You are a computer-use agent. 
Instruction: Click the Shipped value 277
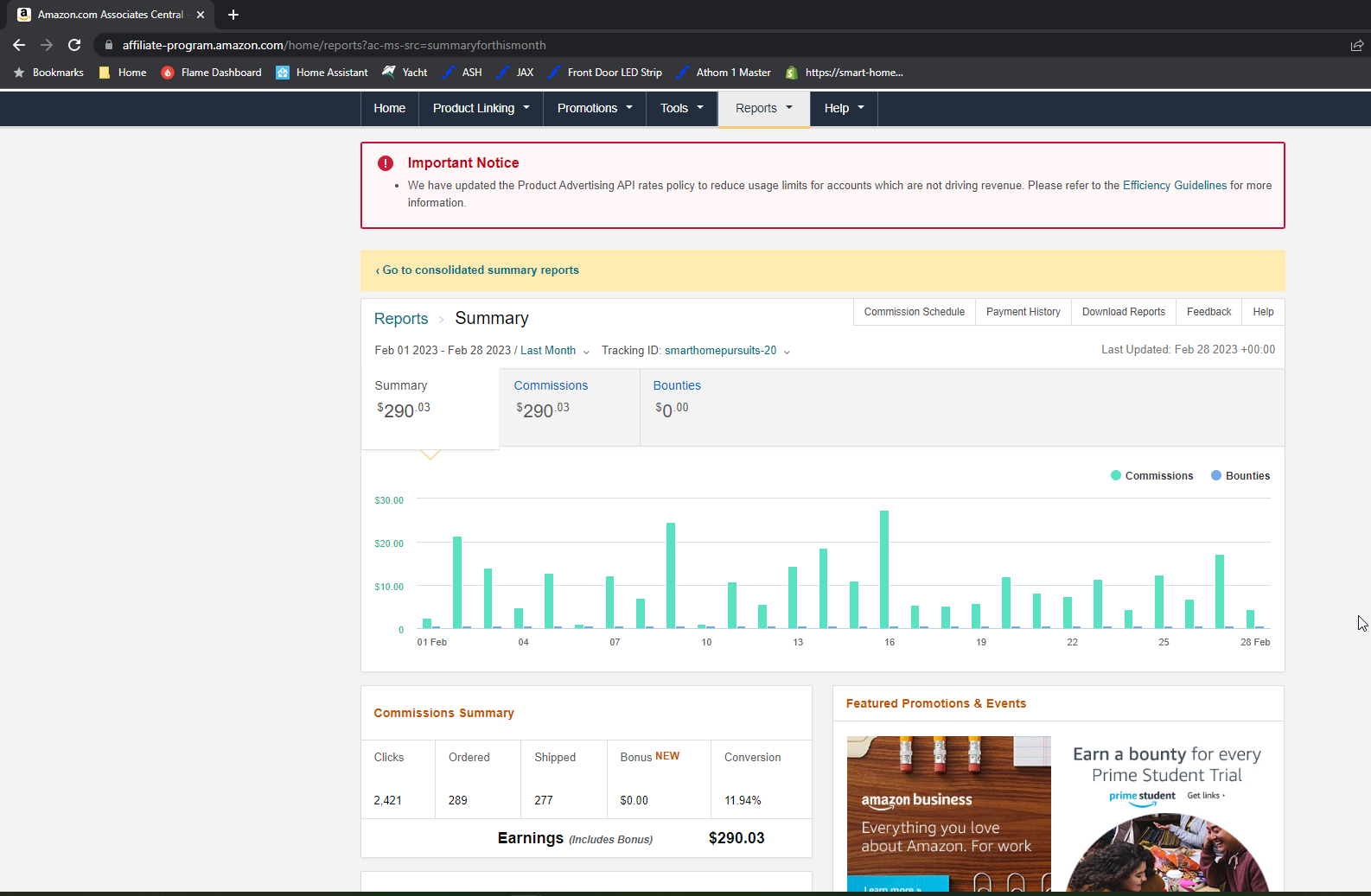(x=544, y=801)
